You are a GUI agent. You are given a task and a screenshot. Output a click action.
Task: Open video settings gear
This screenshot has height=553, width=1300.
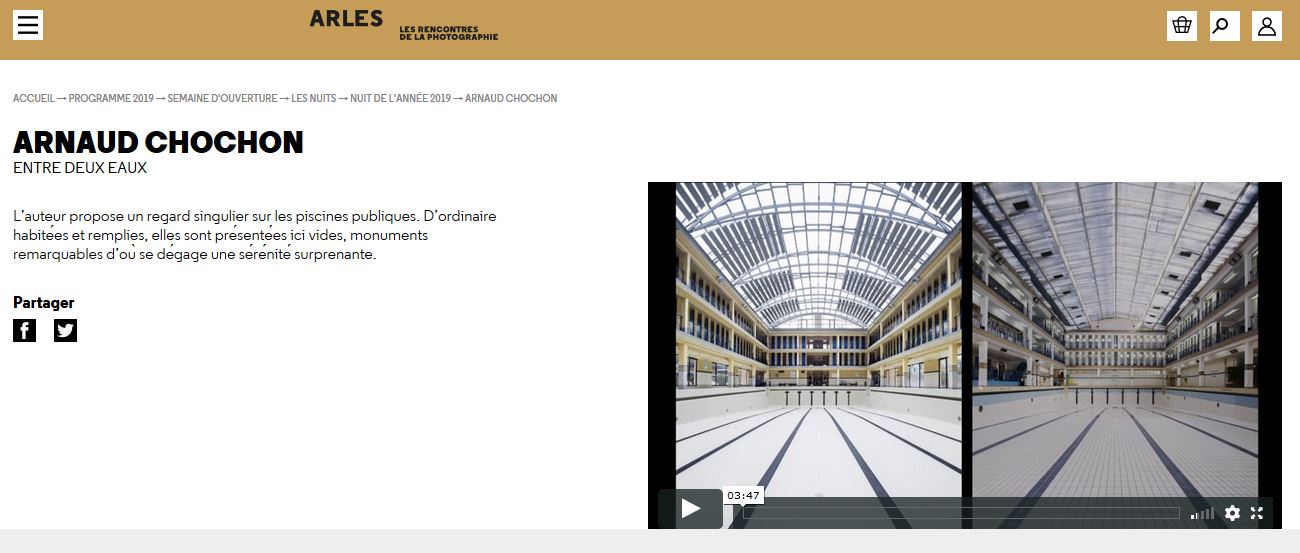click(1232, 513)
